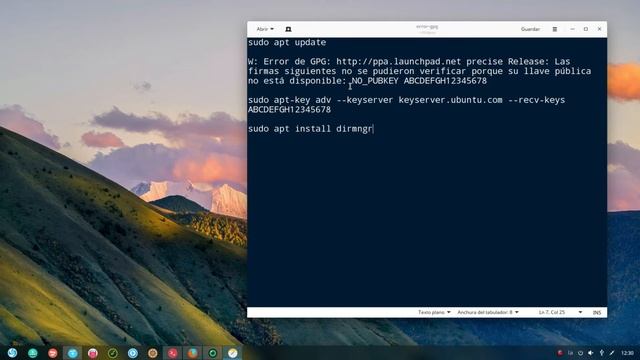Click the 'W: Error de GPG' warning line
The width and height of the screenshot is (640, 360).
tap(409, 62)
